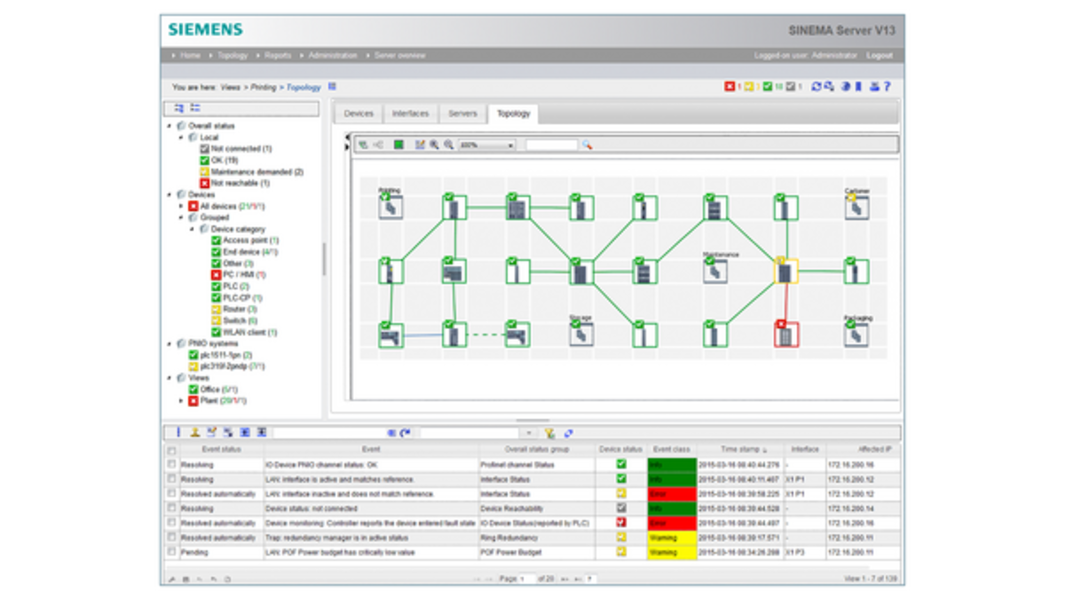Click in the topology search input field
This screenshot has height=600, width=1065.
point(552,145)
